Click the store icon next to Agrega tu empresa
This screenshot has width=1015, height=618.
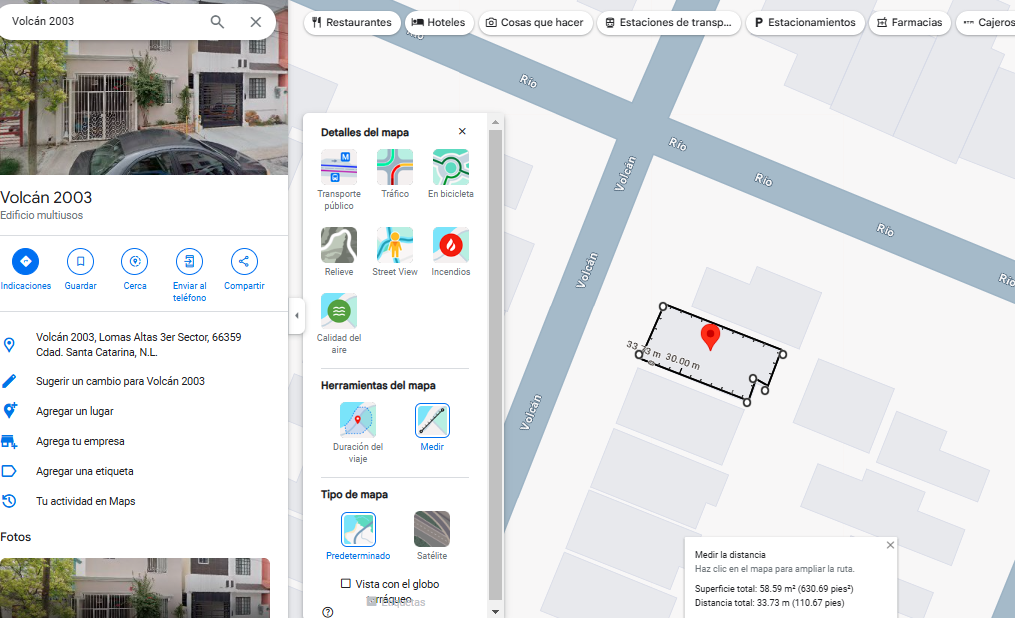[9, 441]
